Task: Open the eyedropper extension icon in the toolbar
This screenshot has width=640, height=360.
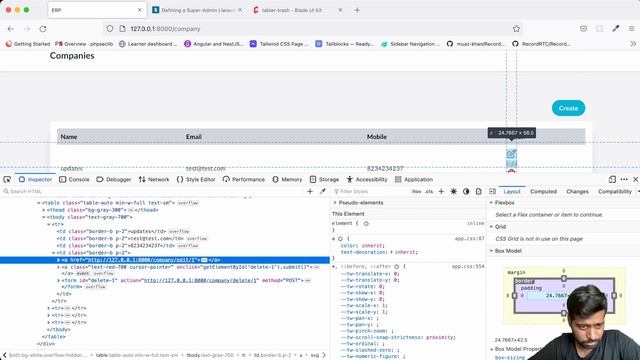Action: 616,29
